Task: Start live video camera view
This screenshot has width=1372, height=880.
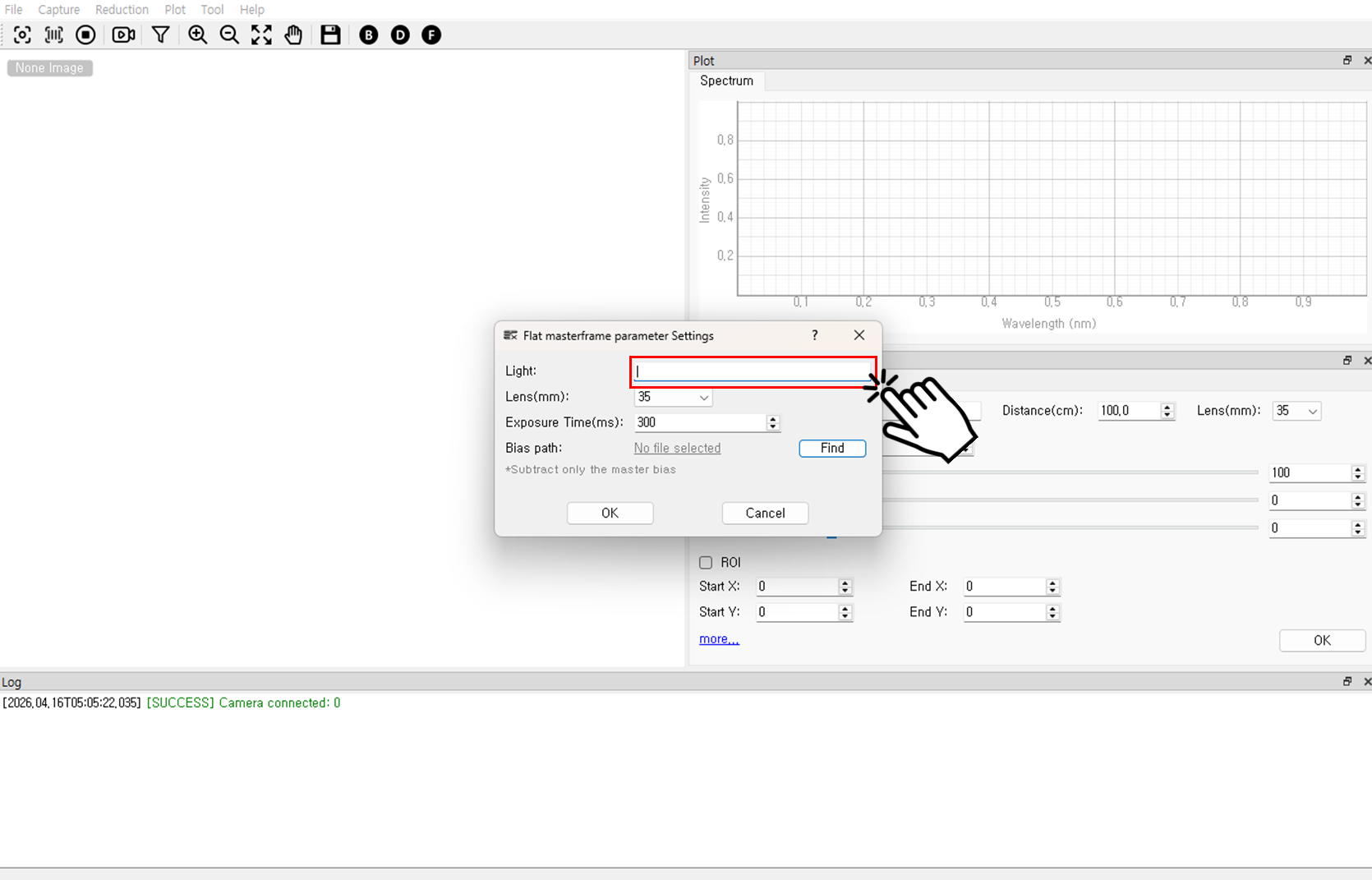Action: pos(124,35)
